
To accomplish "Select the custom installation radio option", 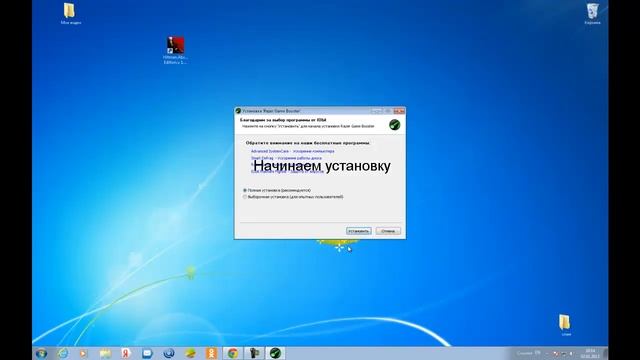I will pyautogui.click(x=245, y=197).
